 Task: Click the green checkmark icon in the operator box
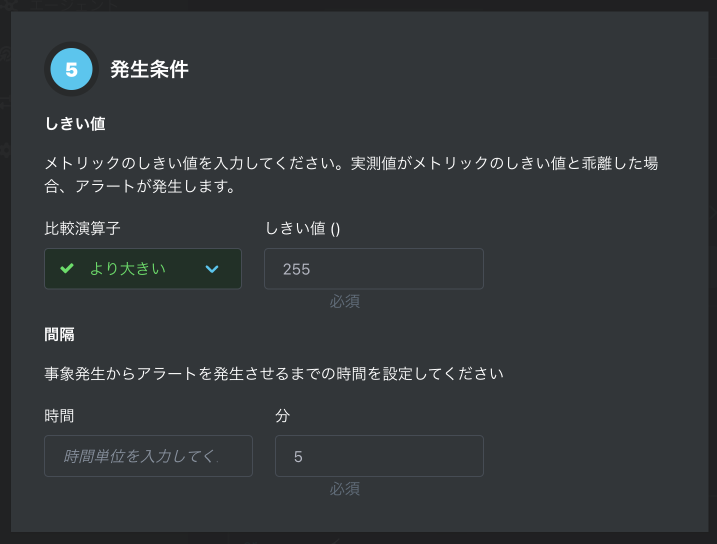[x=67, y=269]
